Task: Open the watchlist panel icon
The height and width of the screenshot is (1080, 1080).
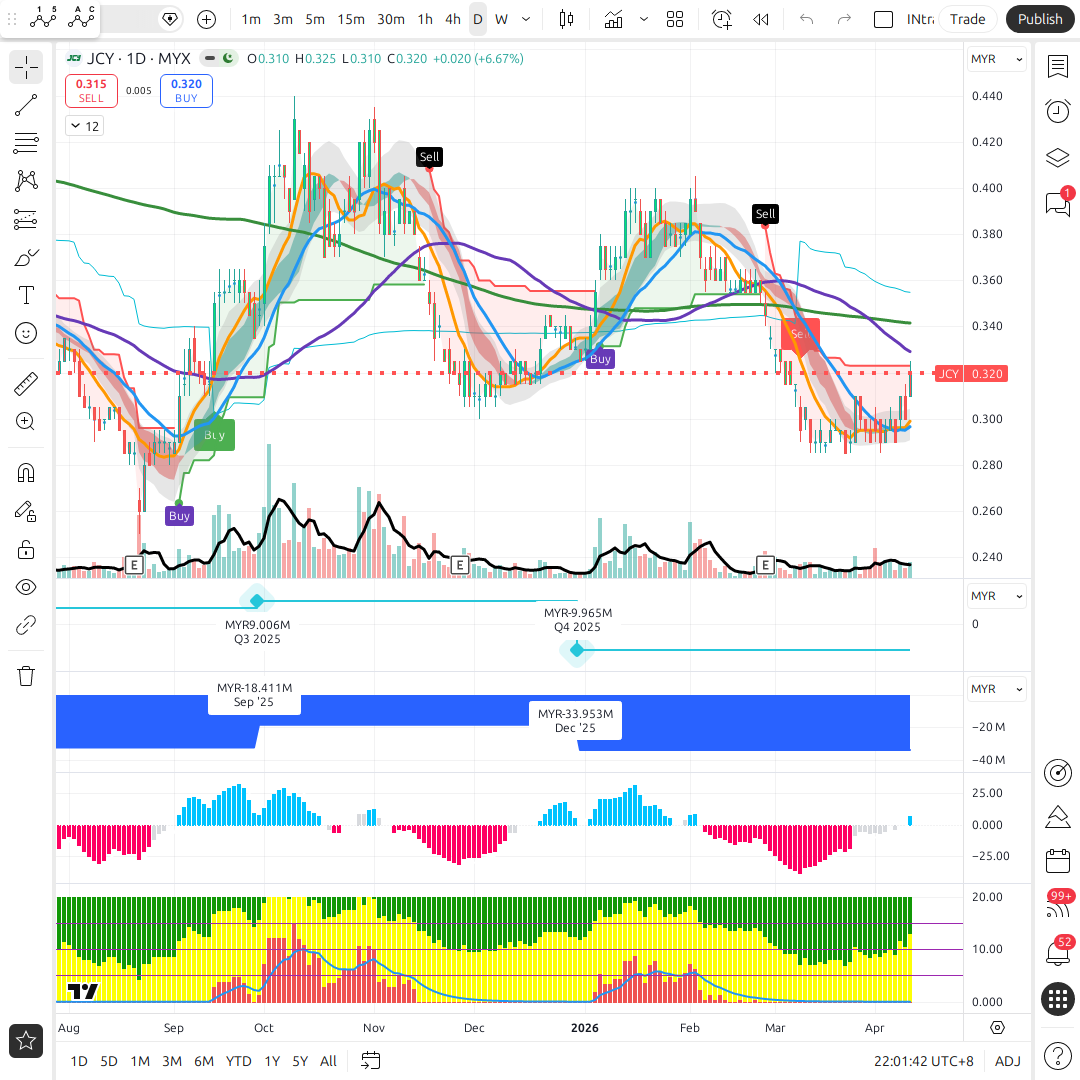Action: pos(1057,66)
